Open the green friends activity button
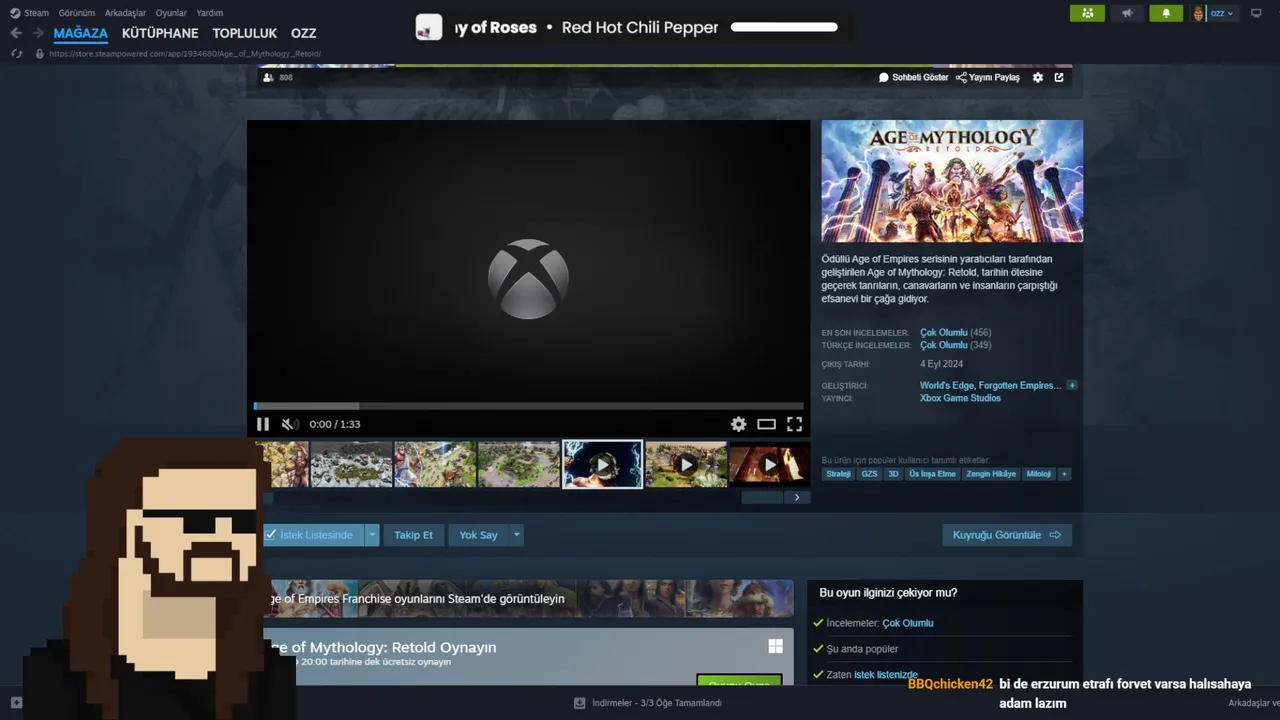This screenshot has height=720, width=1280. point(1087,13)
